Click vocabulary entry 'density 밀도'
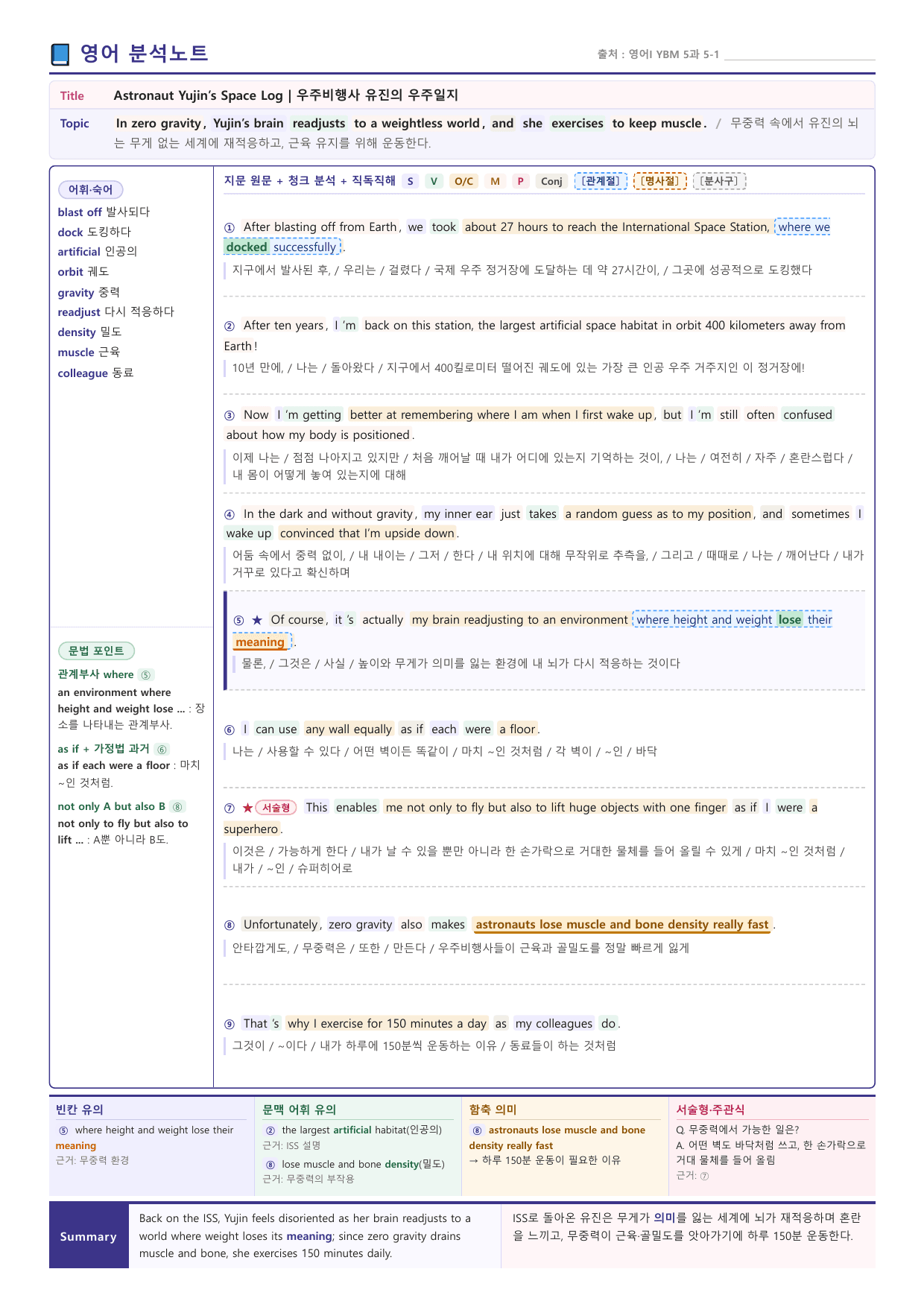This screenshot has height=1307, width=924. 89,332
